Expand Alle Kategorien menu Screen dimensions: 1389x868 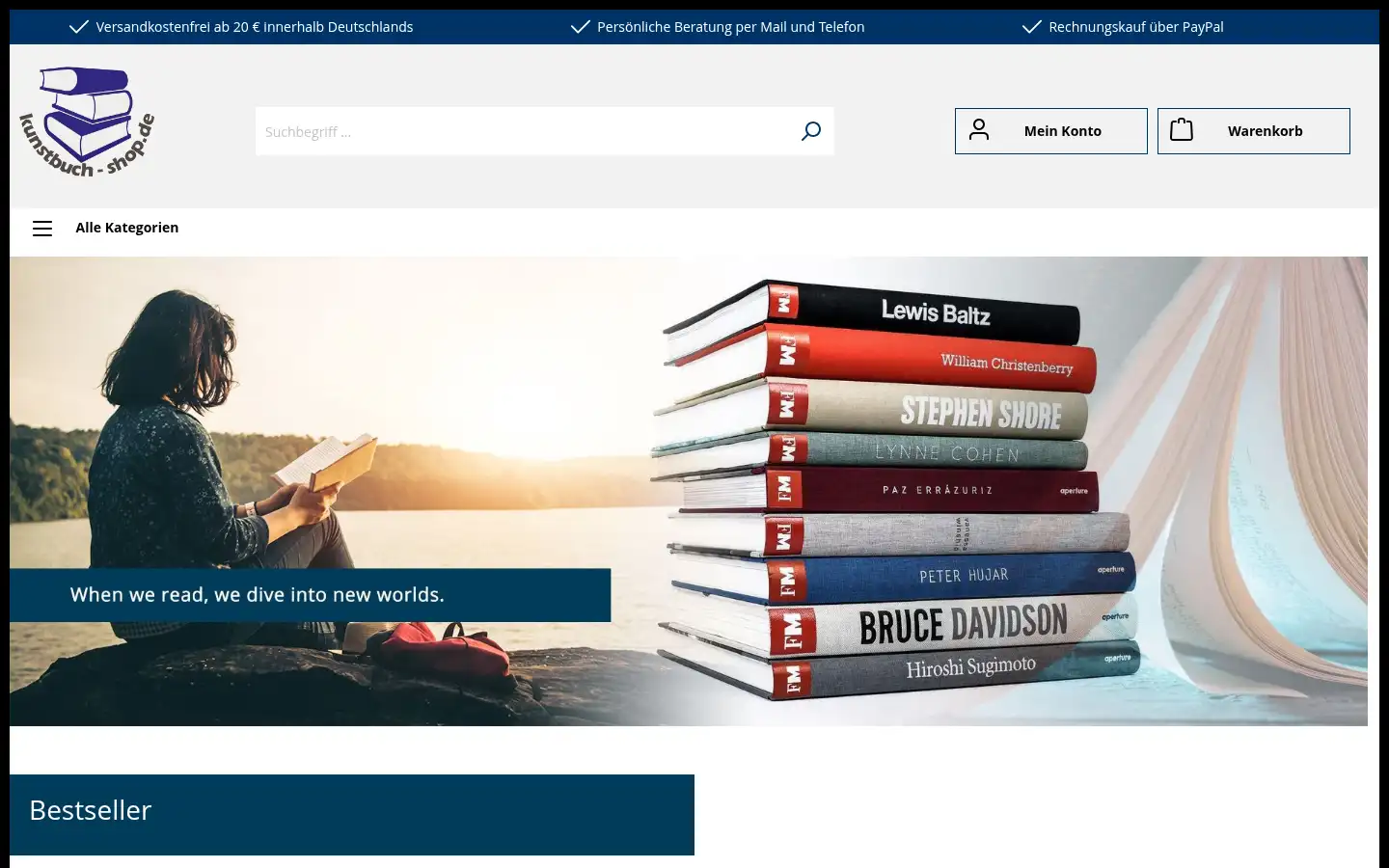(127, 228)
